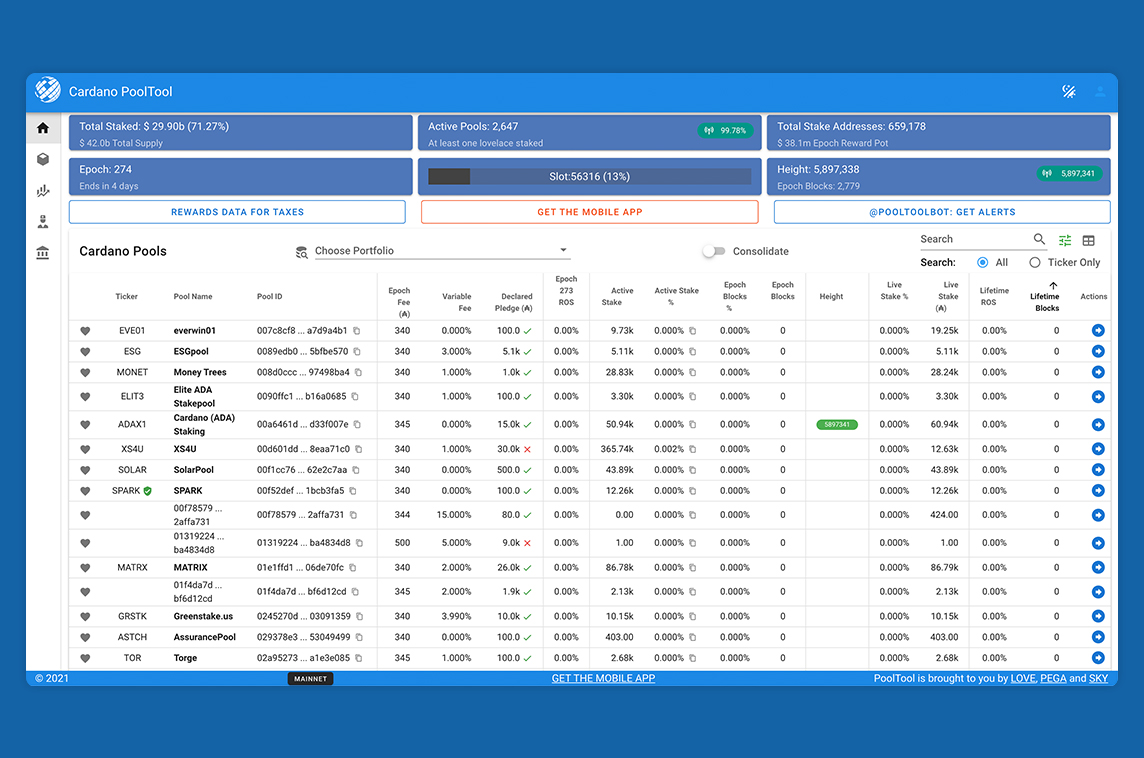The width and height of the screenshot is (1144, 758).
Task: Sort by the Declared Pledge column header
Action: pos(514,302)
